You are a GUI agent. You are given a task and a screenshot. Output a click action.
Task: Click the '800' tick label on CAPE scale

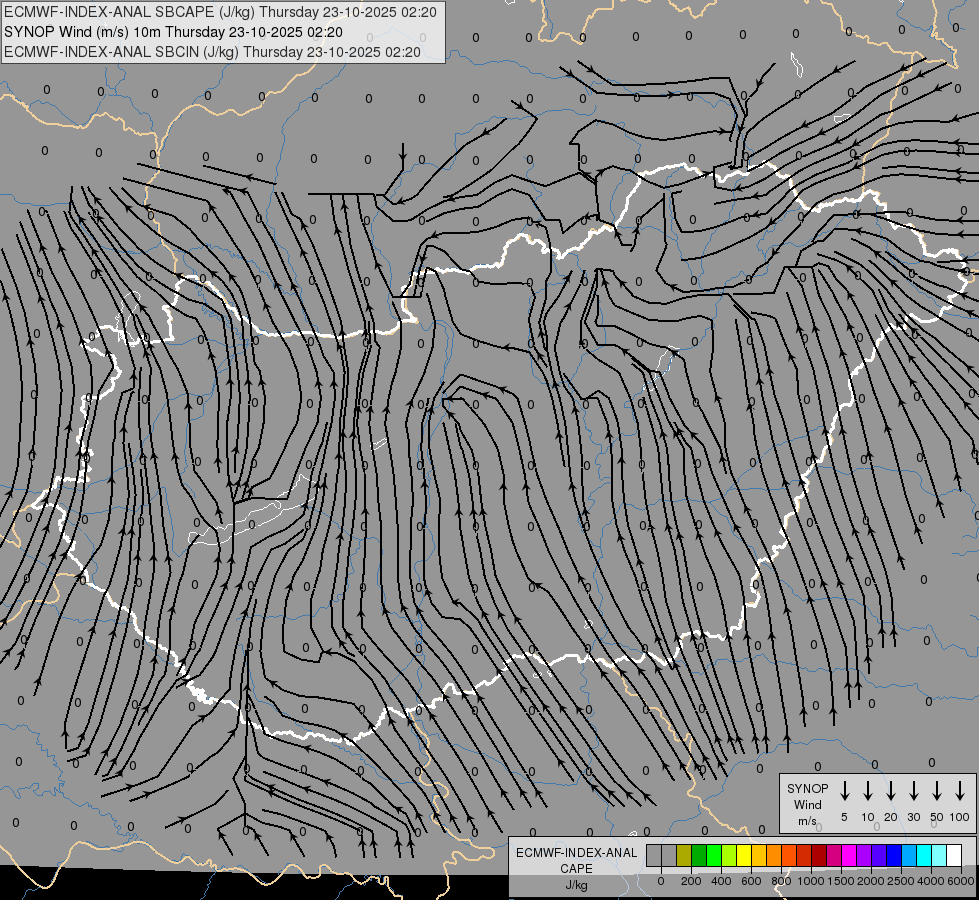tap(781, 881)
